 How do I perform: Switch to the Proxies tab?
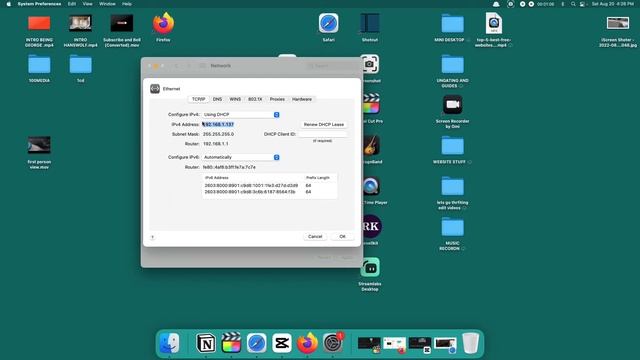tap(277, 99)
